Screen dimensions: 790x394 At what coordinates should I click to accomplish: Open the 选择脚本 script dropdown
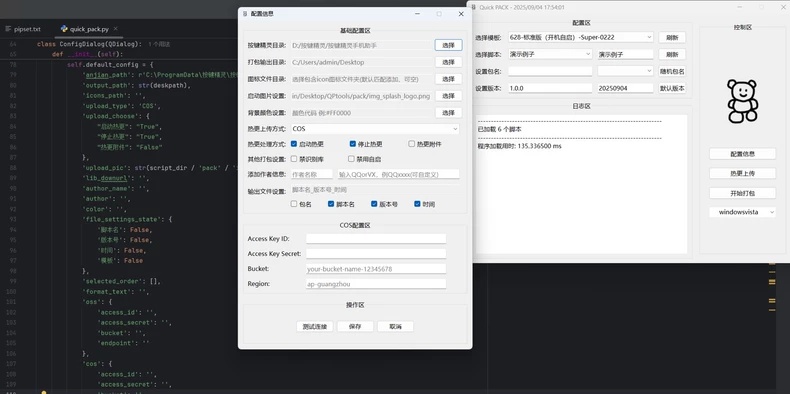click(x=550, y=54)
